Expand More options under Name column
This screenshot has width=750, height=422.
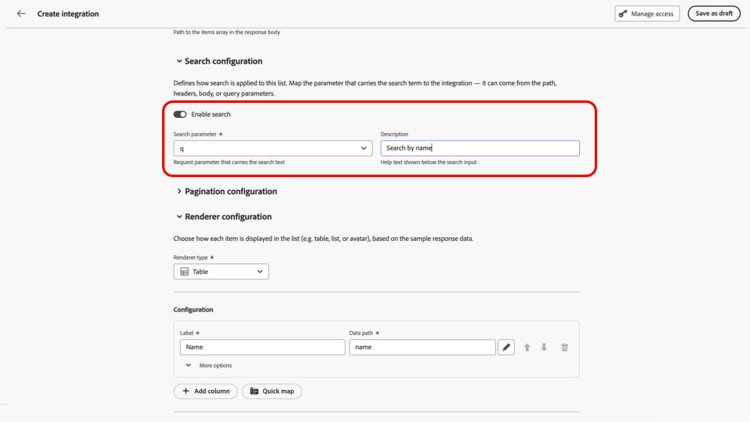pyautogui.click(x=208, y=365)
